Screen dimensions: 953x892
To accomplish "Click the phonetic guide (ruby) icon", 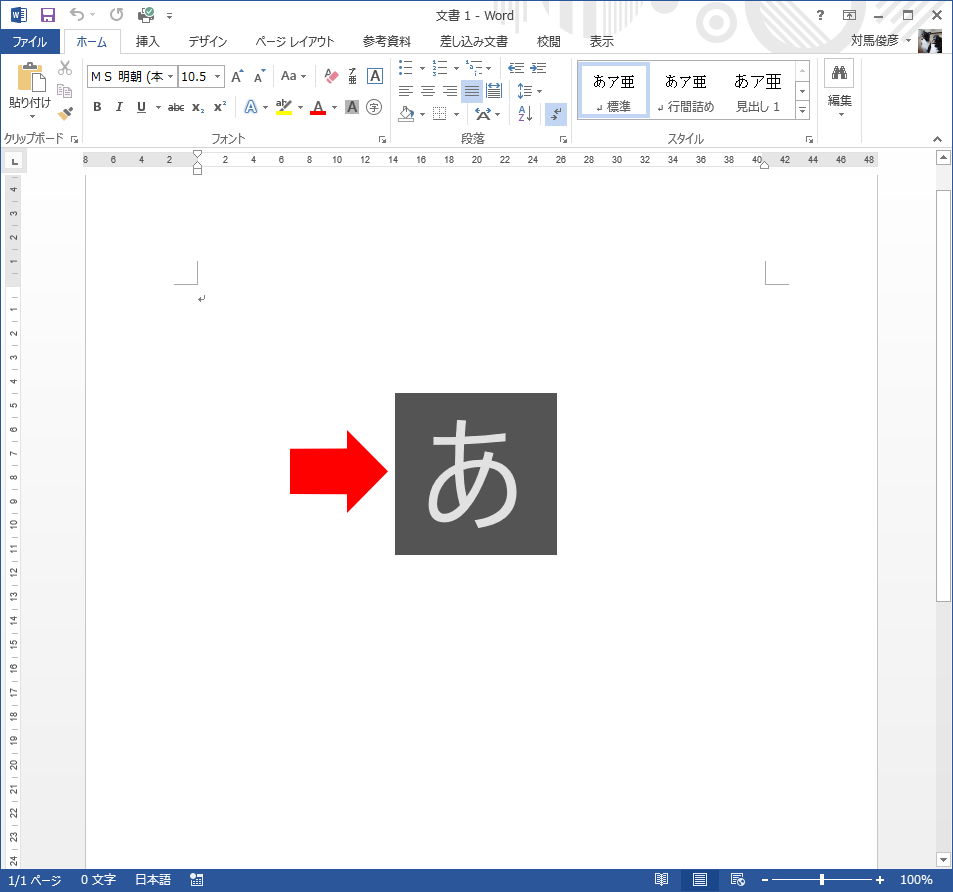I will 353,77.
